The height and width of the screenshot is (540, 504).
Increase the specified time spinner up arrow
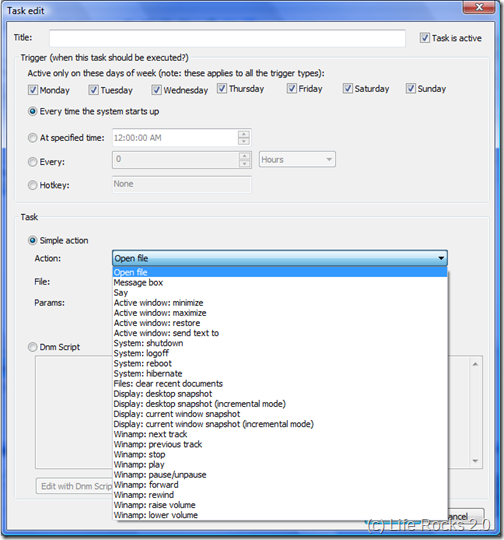click(x=244, y=134)
